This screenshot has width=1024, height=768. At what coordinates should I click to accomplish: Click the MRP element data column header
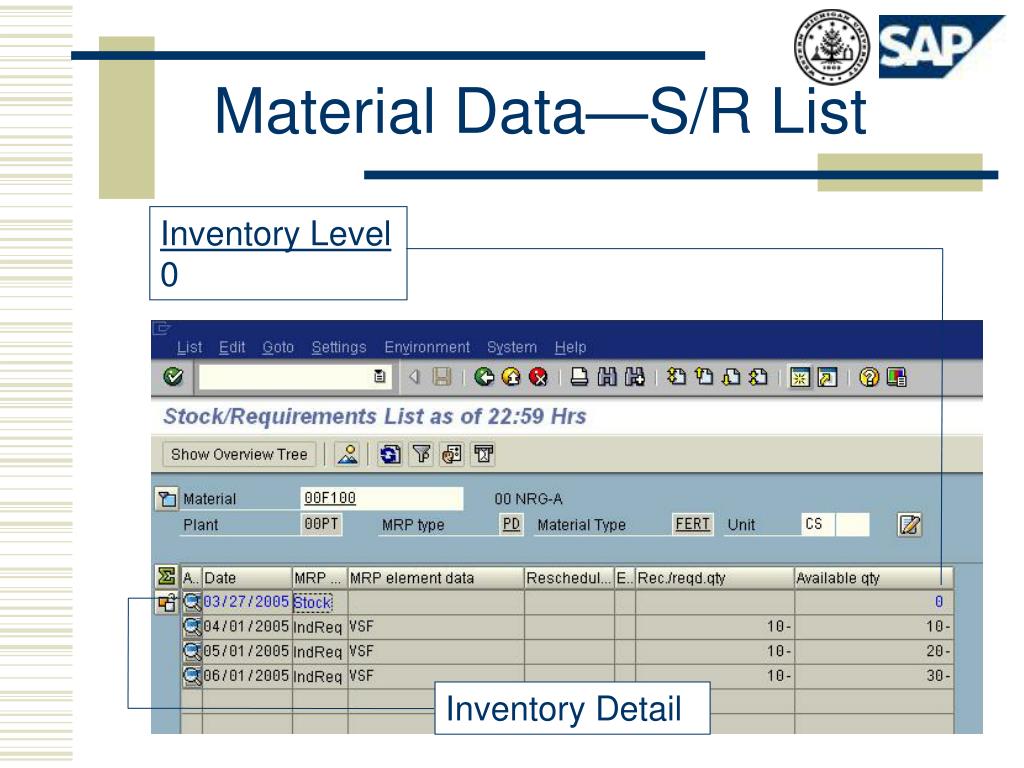pyautogui.click(x=436, y=578)
